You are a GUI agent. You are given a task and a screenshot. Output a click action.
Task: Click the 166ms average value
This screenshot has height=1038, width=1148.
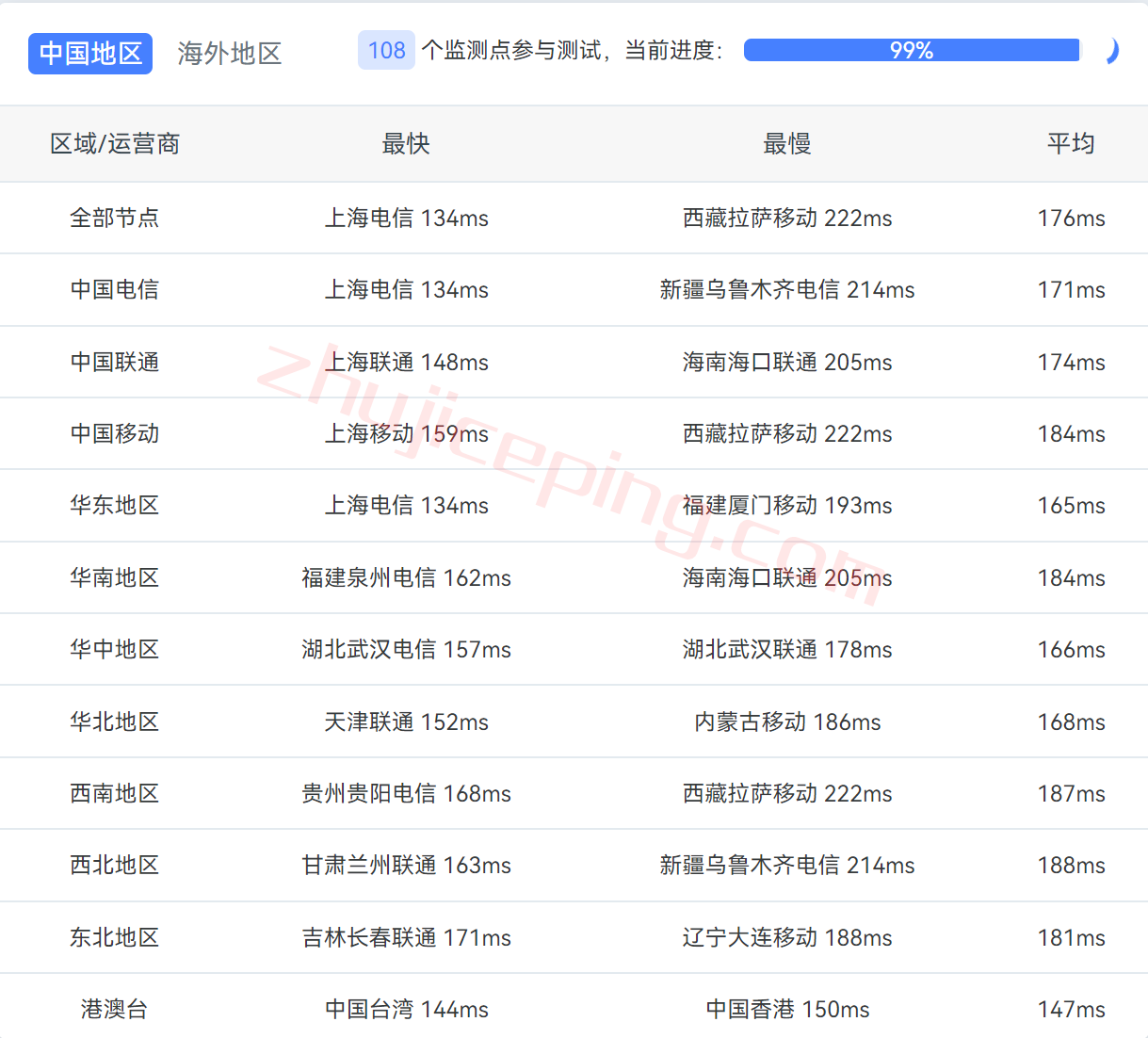pyautogui.click(x=1072, y=650)
